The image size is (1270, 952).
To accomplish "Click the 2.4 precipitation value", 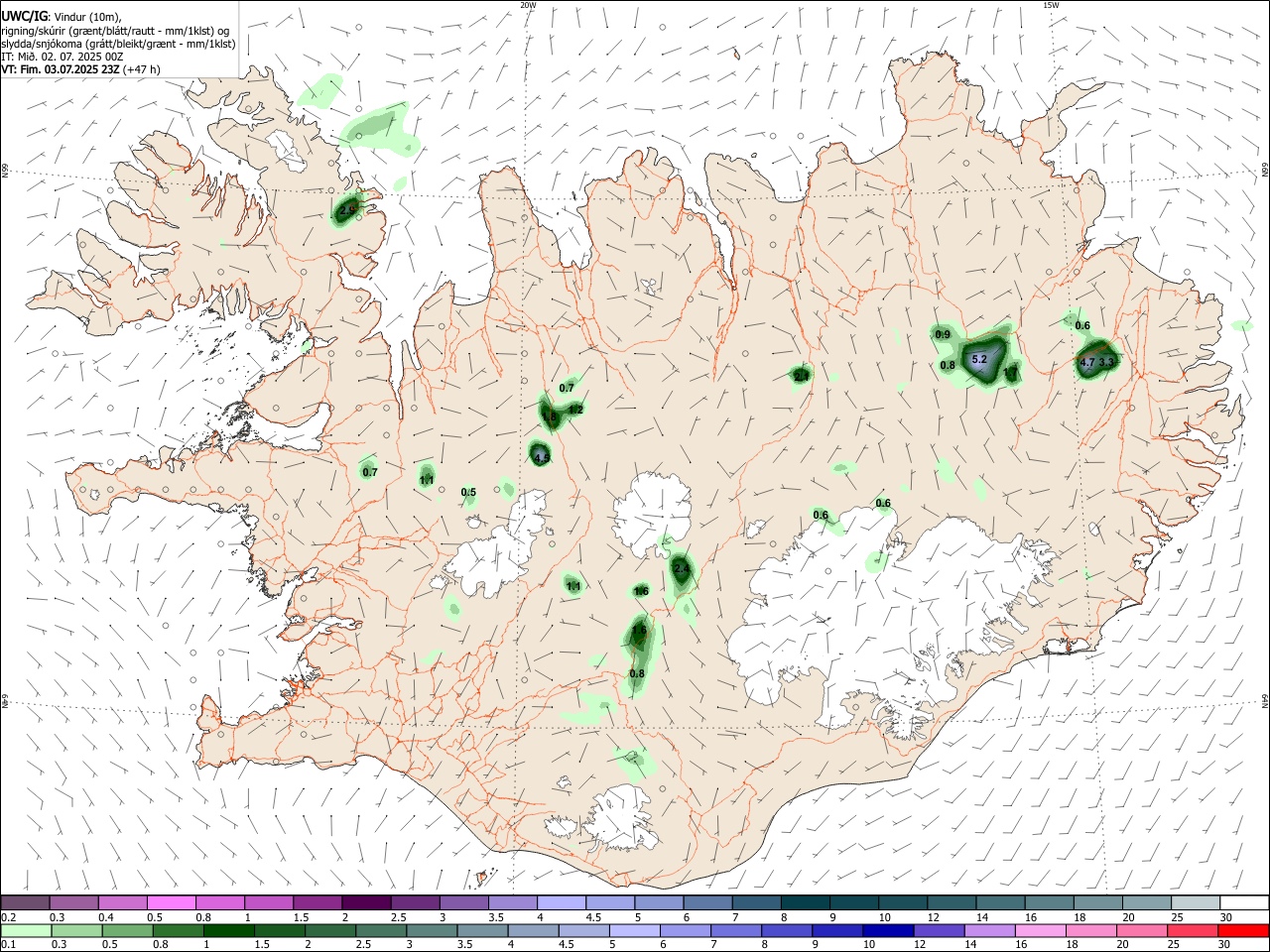I will point(681,568).
